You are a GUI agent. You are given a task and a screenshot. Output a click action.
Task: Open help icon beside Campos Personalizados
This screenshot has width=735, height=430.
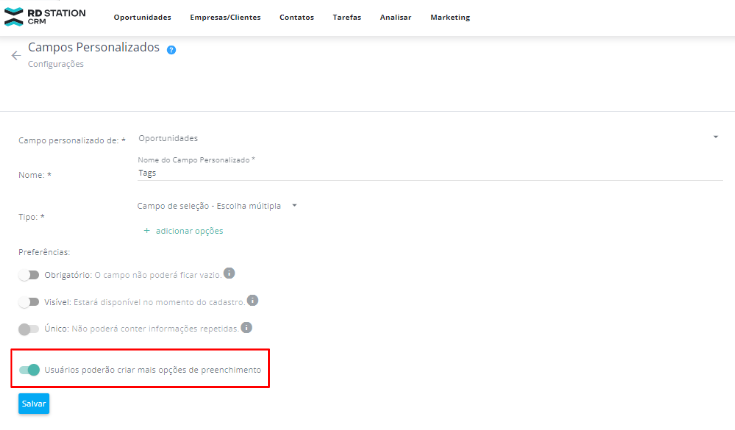click(171, 49)
